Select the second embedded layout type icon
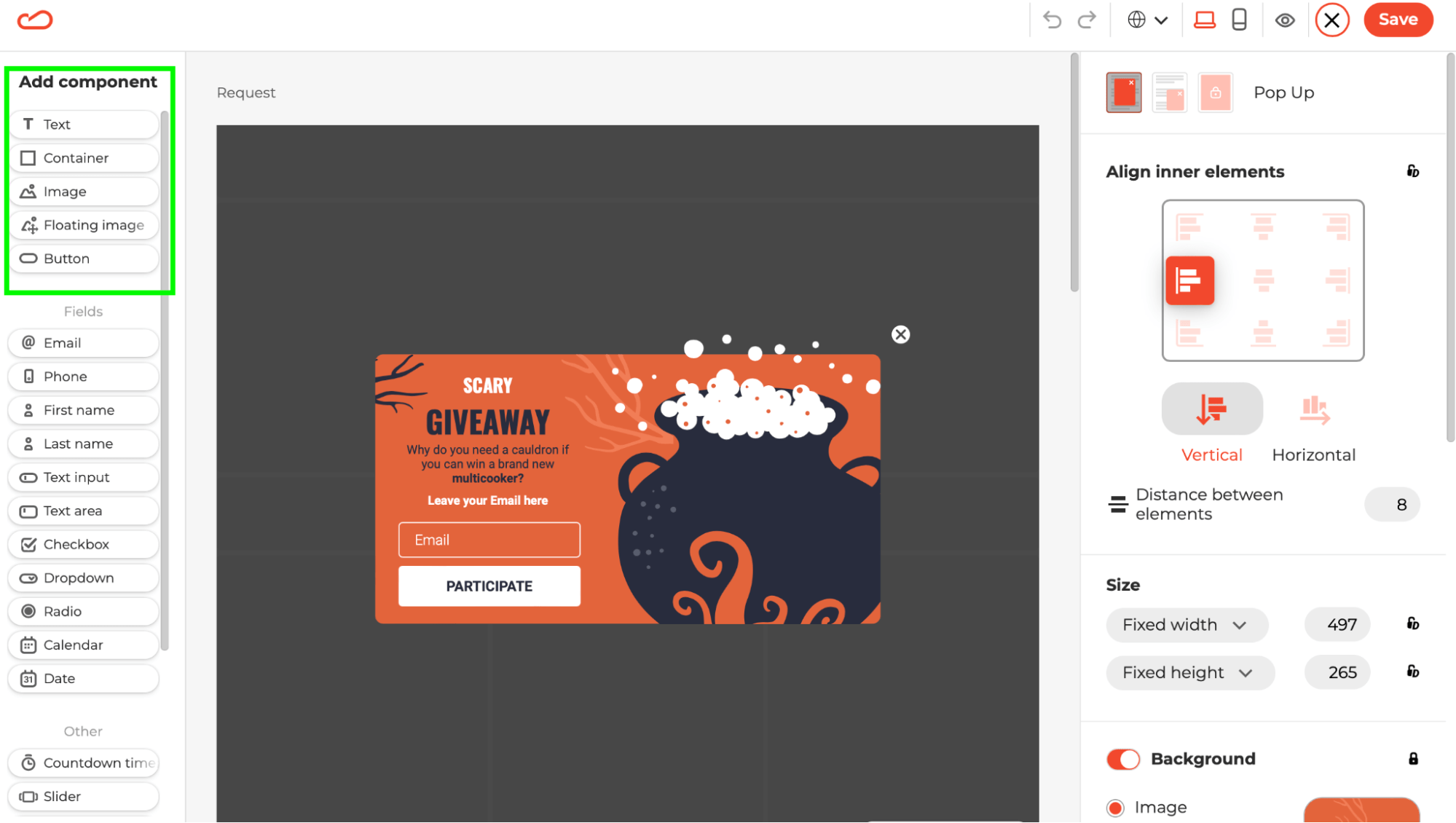The width and height of the screenshot is (1456, 823). (x=1170, y=92)
